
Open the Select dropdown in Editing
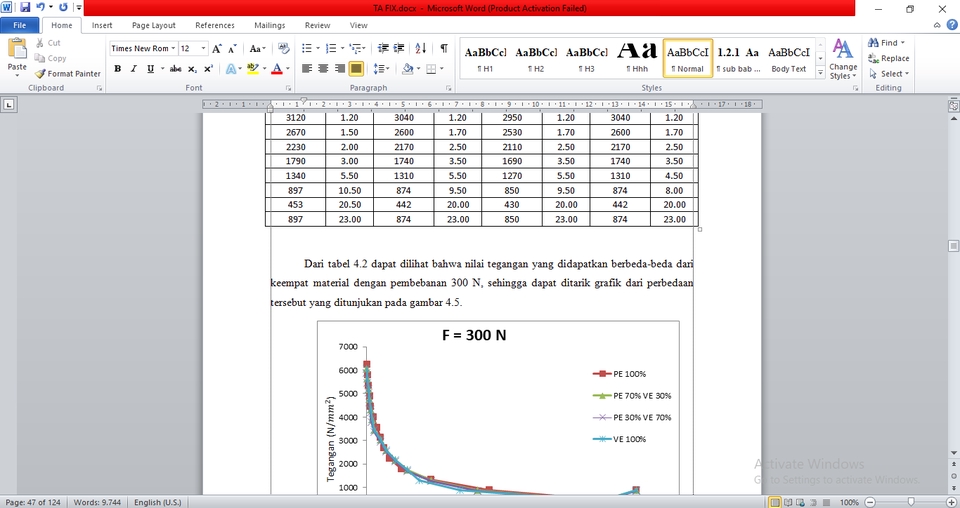pos(888,73)
